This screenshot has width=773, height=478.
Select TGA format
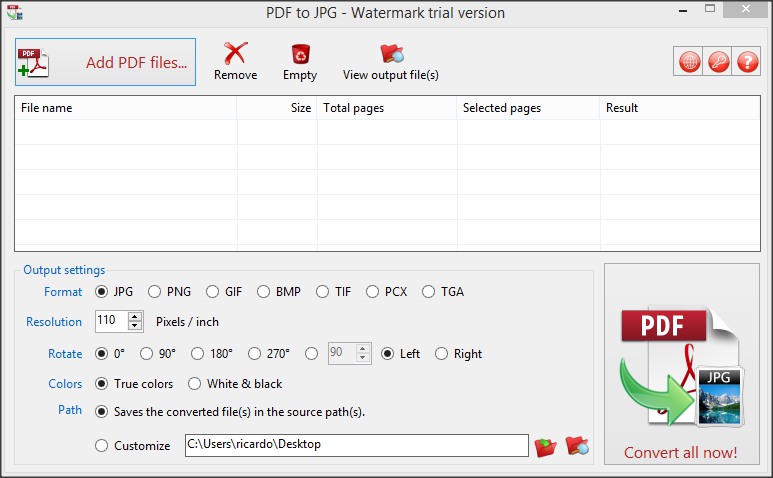coord(428,292)
